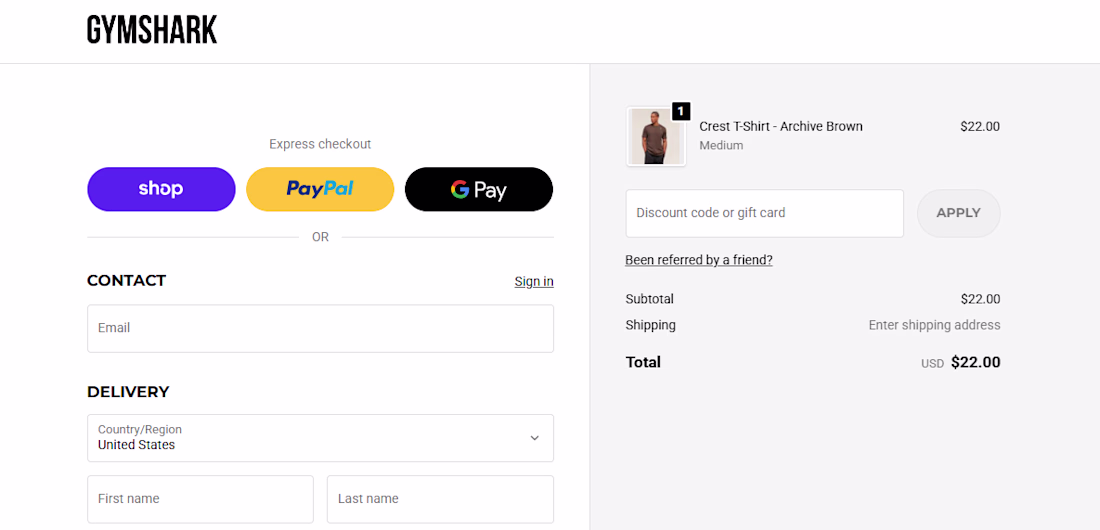Click the Express checkout heading
The width and height of the screenshot is (1100, 530).
320,144
